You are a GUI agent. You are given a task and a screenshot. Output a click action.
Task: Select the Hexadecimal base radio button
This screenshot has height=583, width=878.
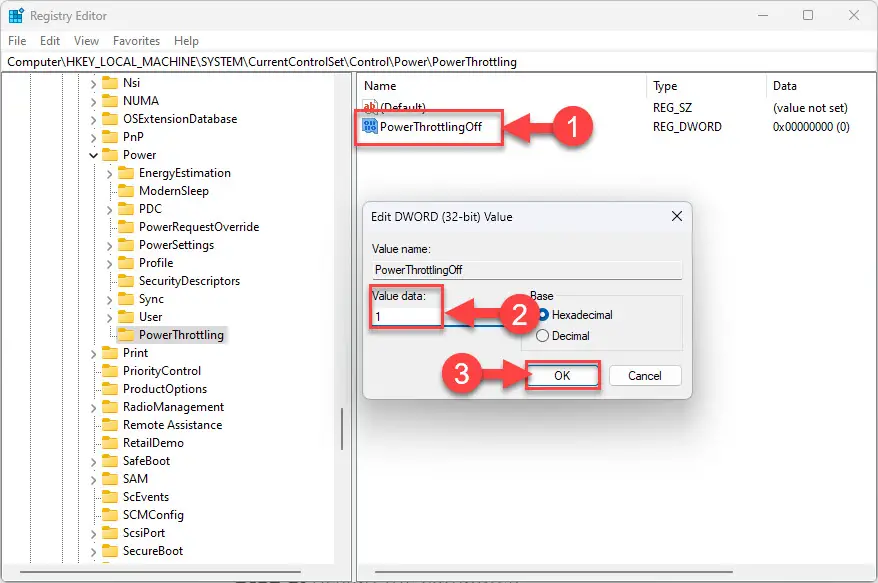pos(543,315)
